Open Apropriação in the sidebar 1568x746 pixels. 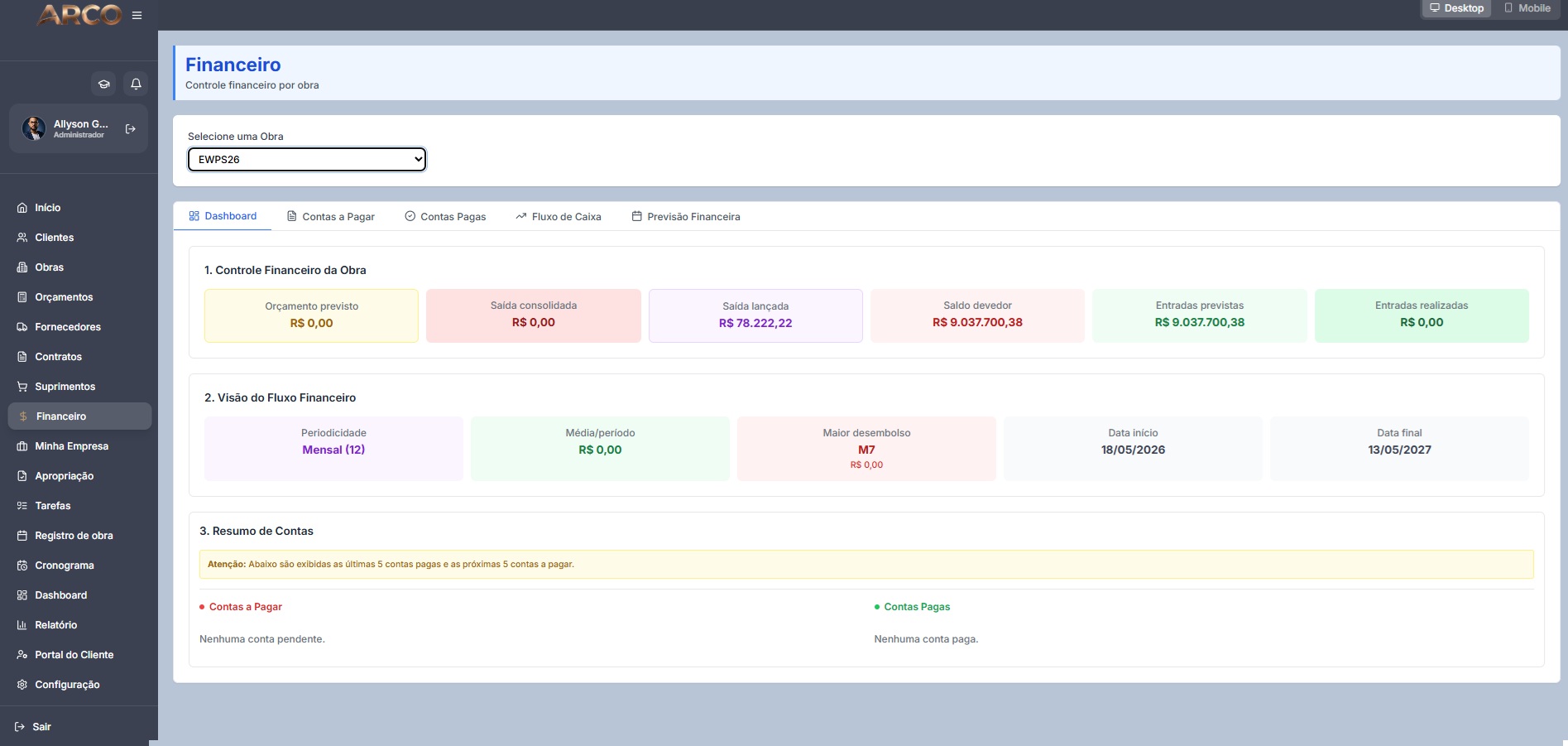tap(79, 476)
